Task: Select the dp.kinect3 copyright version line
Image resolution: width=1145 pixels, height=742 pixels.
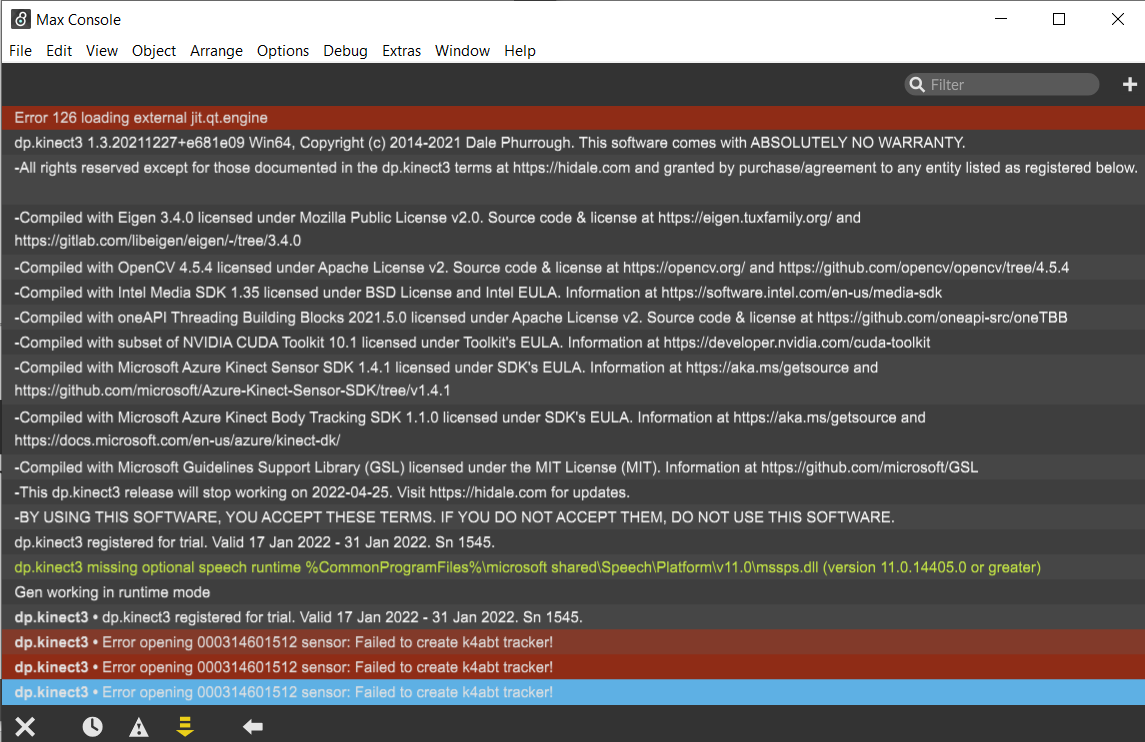Action: point(573,143)
